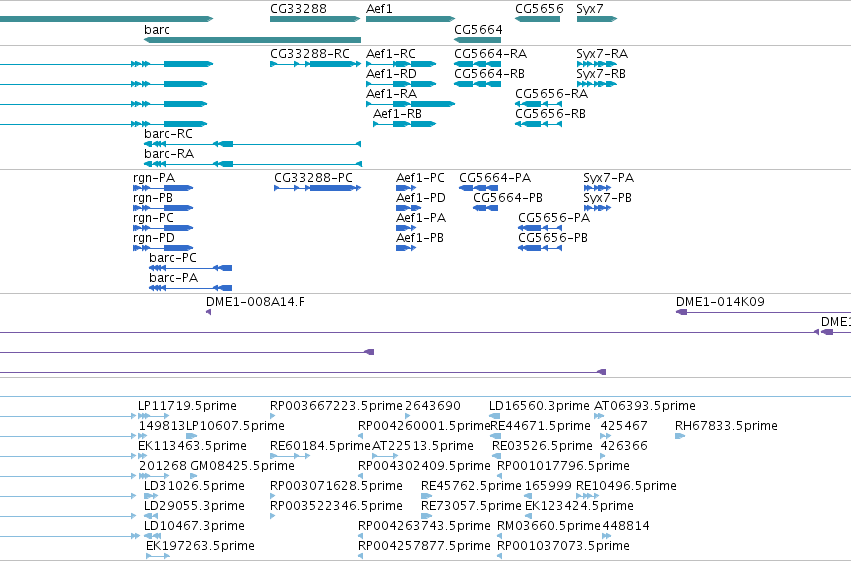Select clone DME1-014K09
851x561 pixels.
[x=763, y=312]
